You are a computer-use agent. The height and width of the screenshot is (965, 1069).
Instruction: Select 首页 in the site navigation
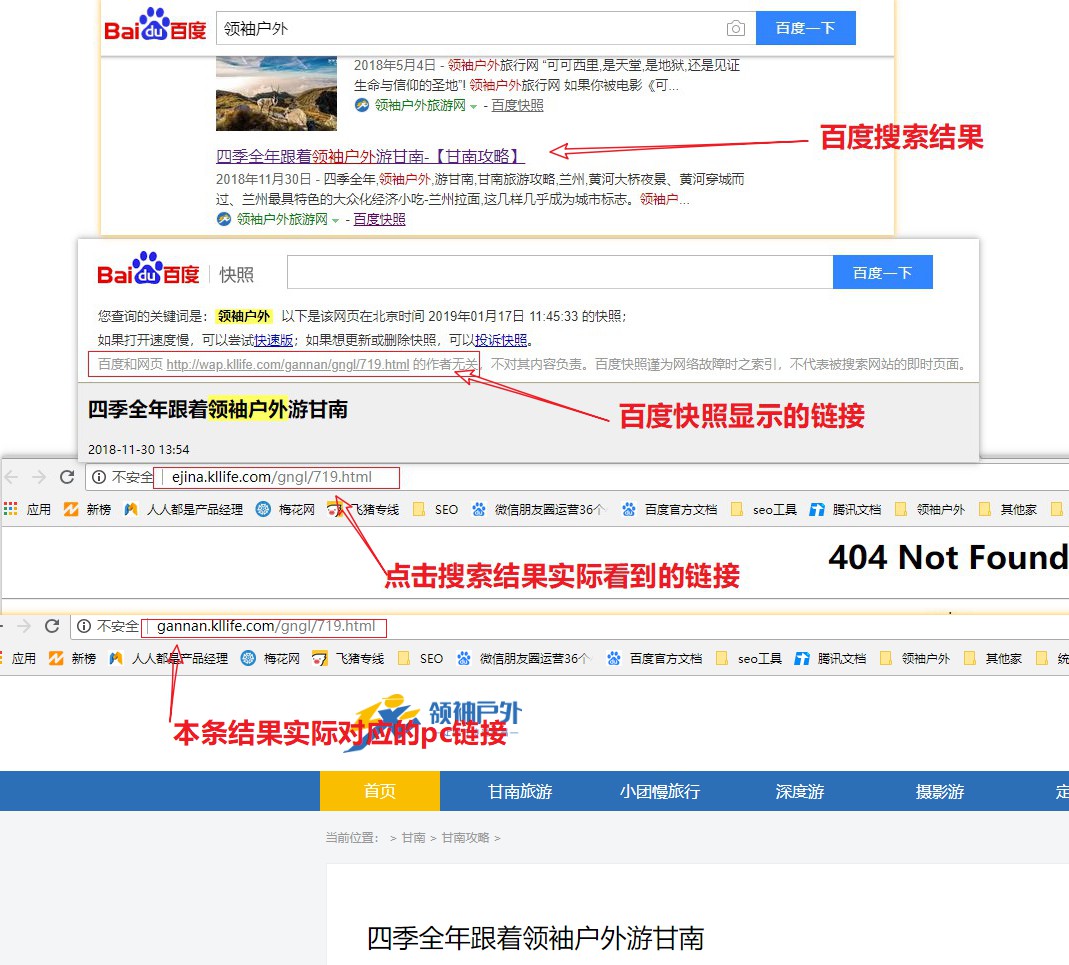click(x=379, y=790)
